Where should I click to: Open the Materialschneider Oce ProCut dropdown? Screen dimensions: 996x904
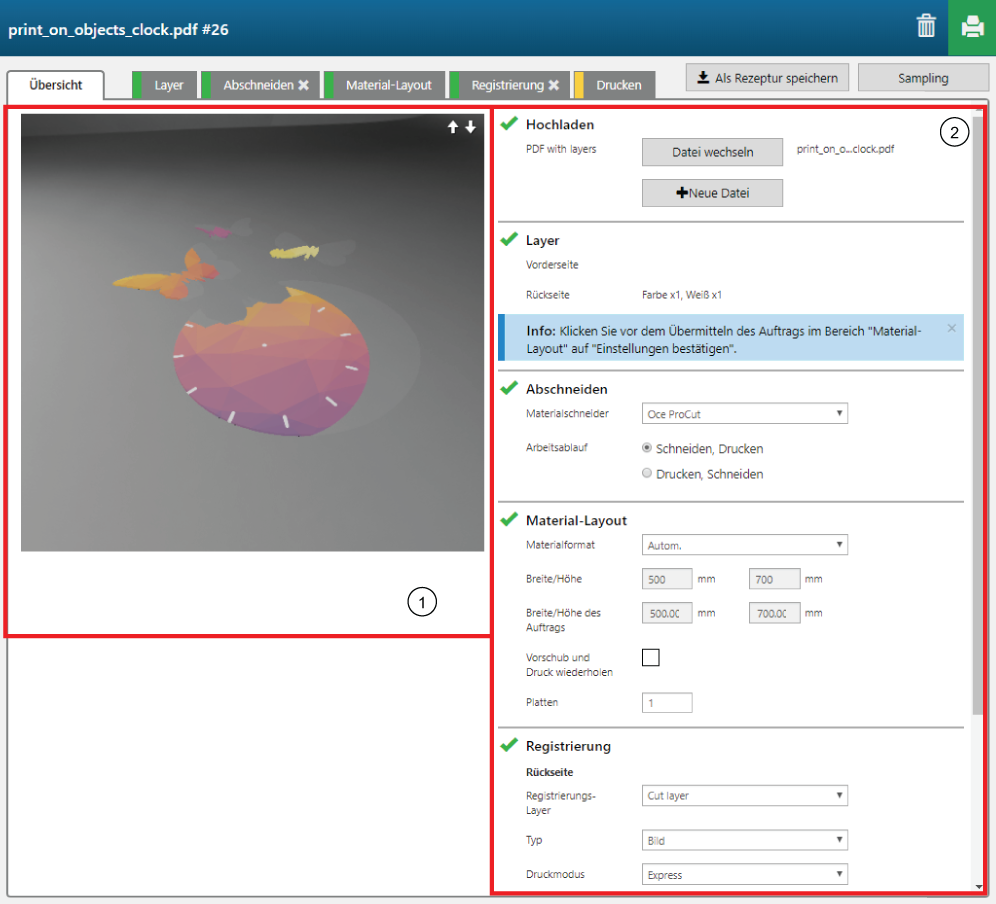tap(744, 413)
